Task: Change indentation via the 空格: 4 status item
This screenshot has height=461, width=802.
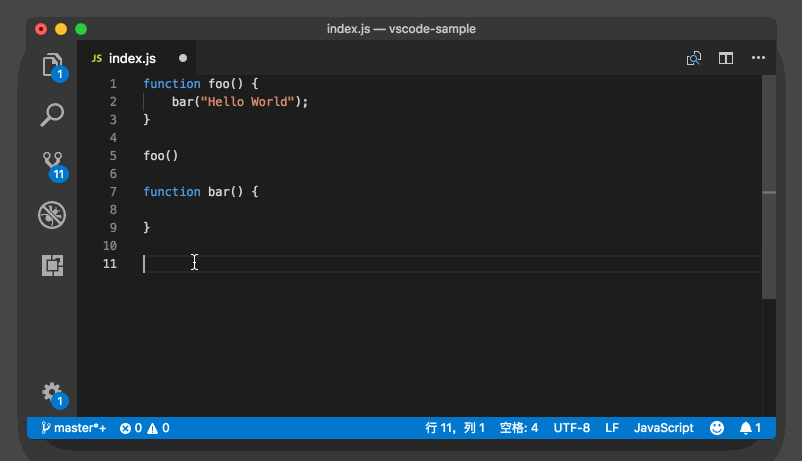Action: 519,428
